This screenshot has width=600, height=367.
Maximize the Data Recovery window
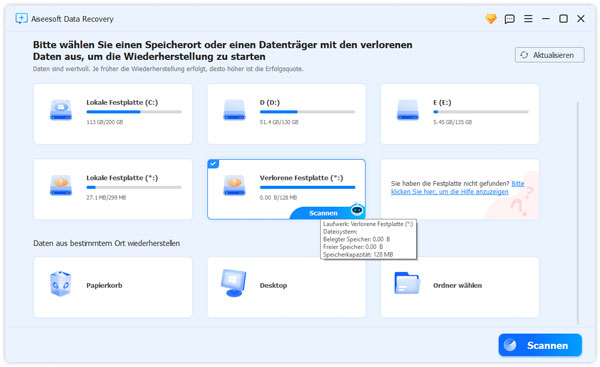pos(563,18)
